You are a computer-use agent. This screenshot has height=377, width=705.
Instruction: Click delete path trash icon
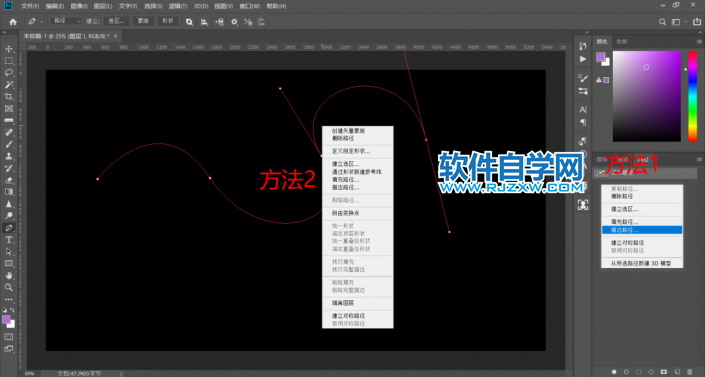click(690, 372)
